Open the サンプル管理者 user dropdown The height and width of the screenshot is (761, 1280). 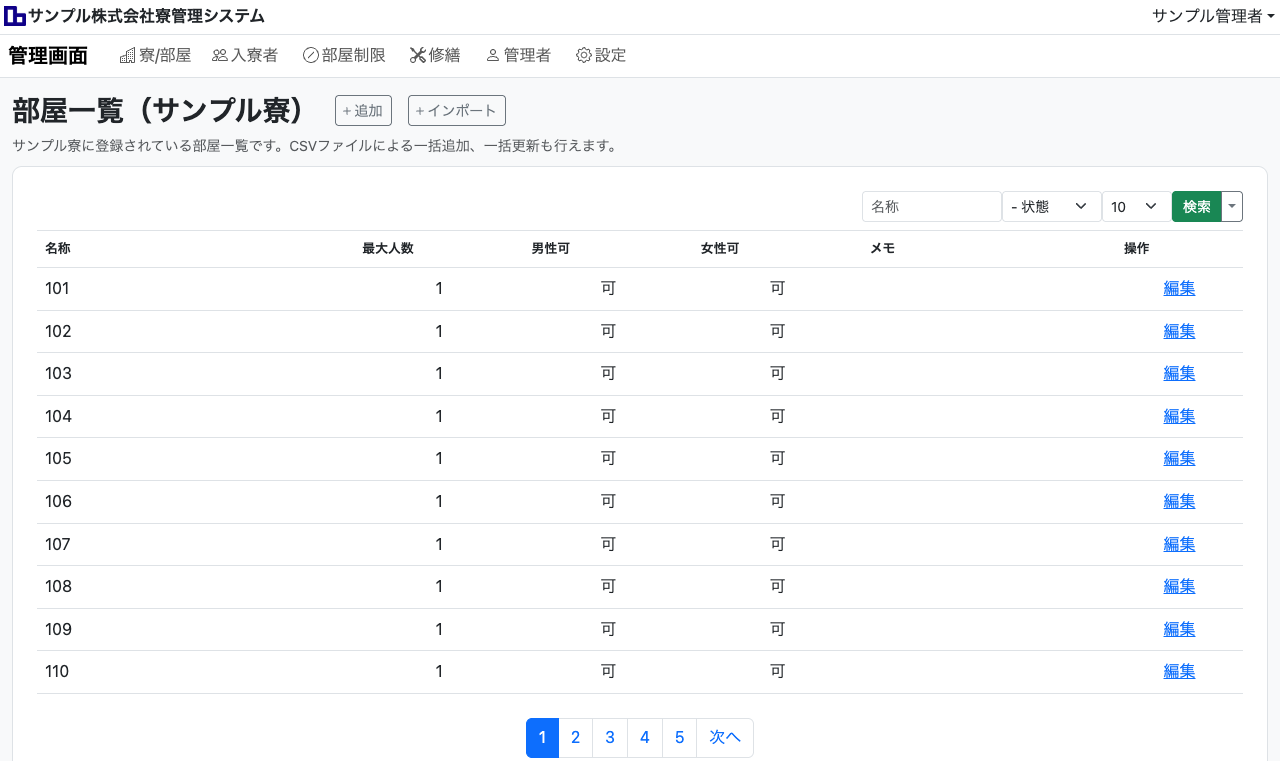coord(1213,16)
